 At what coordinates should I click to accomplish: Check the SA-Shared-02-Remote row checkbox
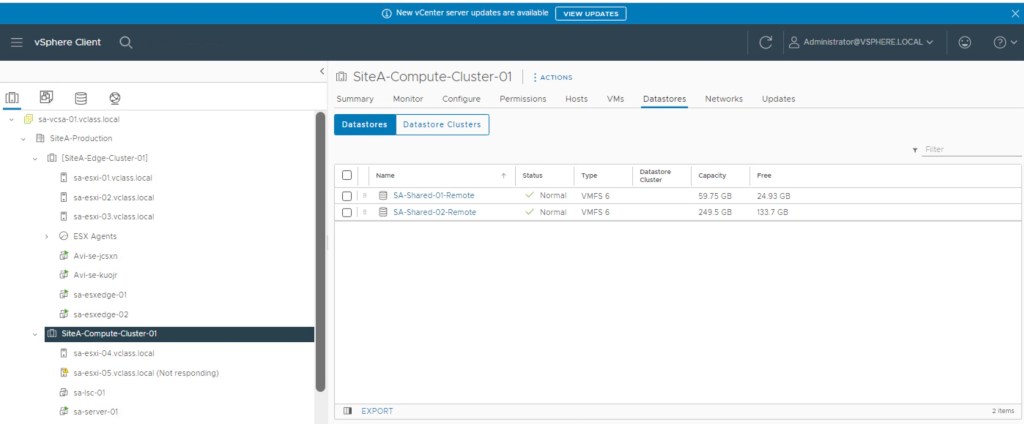click(347, 212)
